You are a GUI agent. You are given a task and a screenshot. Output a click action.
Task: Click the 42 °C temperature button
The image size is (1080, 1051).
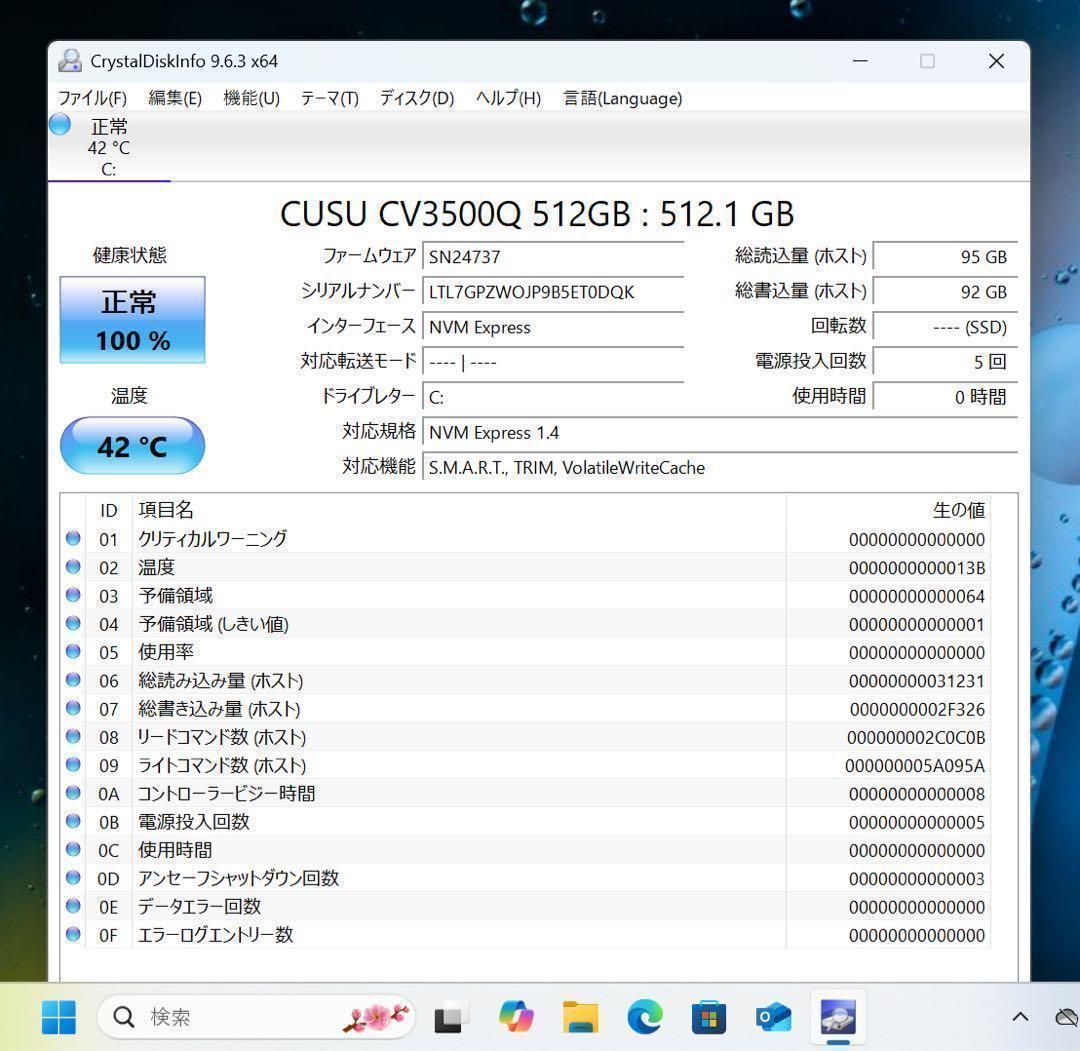point(132,446)
